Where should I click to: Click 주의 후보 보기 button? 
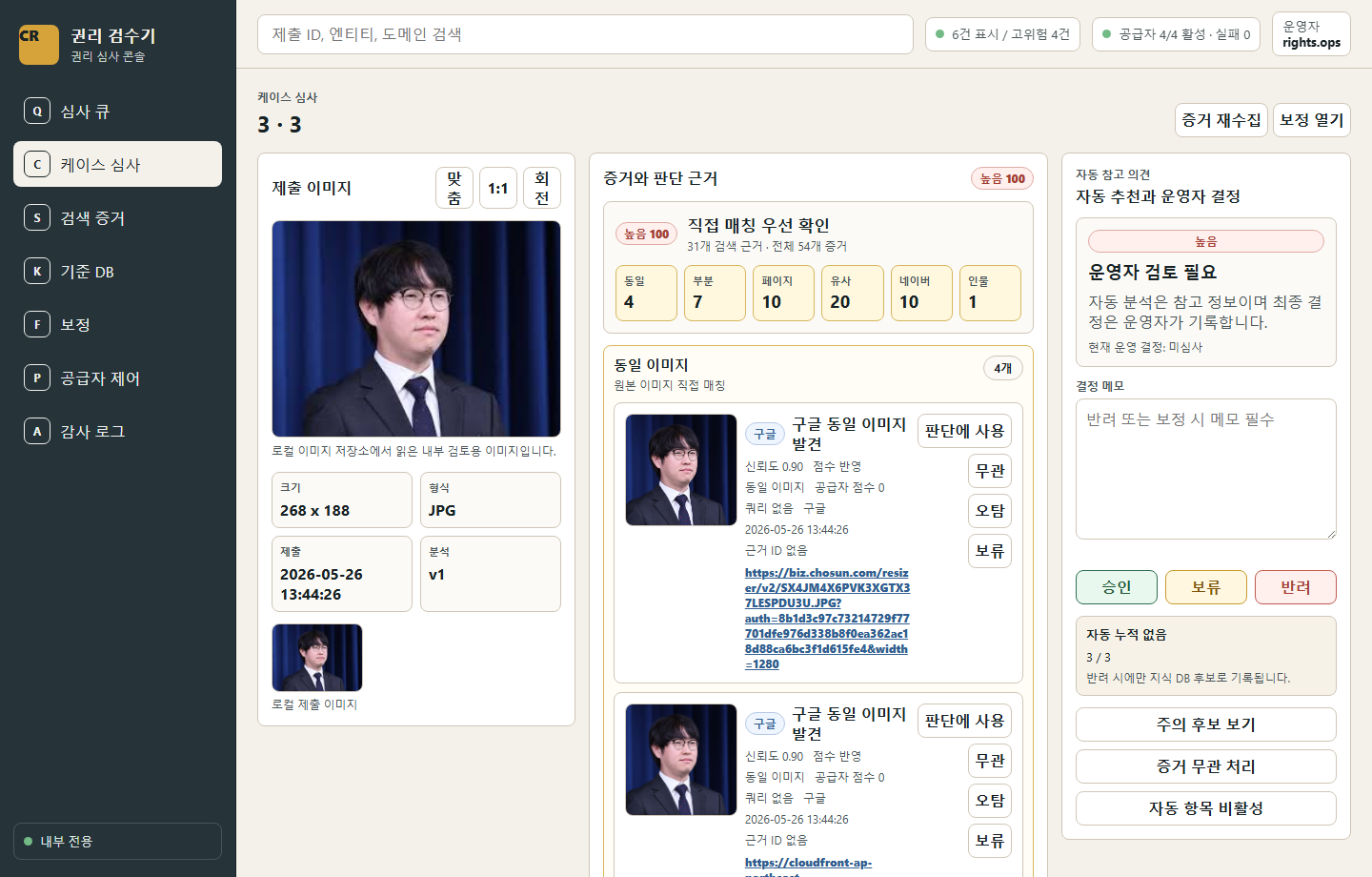[1206, 724]
